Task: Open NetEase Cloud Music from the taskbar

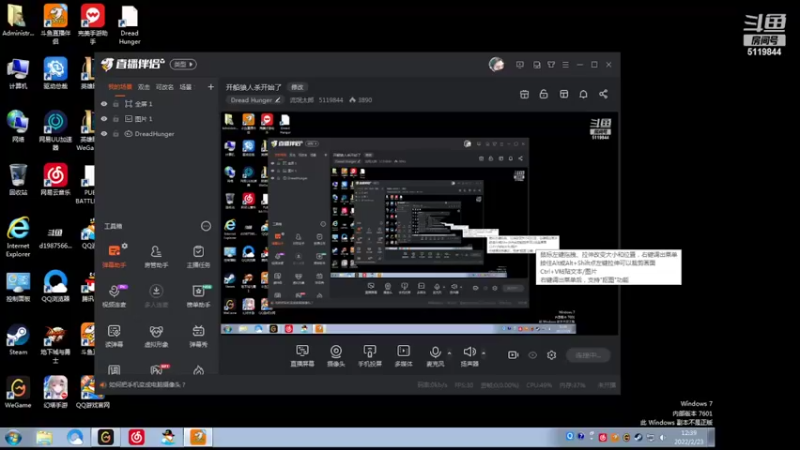Action: tap(136, 437)
